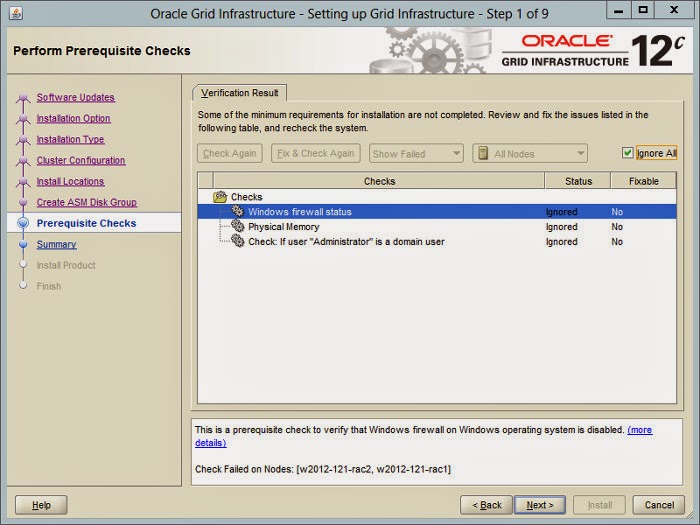Select the Administrator domain user check row
The height and width of the screenshot is (525, 700).
pos(437,242)
